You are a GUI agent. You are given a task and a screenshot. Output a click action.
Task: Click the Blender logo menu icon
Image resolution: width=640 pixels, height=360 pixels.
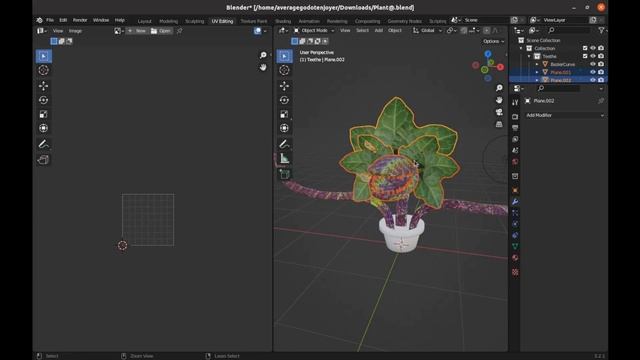tap(39, 20)
